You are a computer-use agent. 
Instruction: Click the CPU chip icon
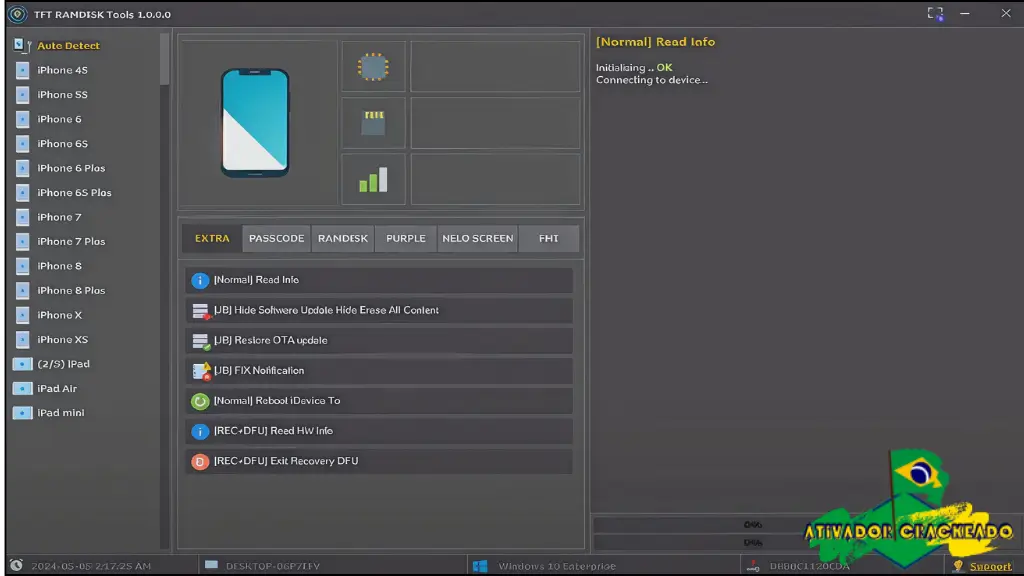tap(373, 67)
